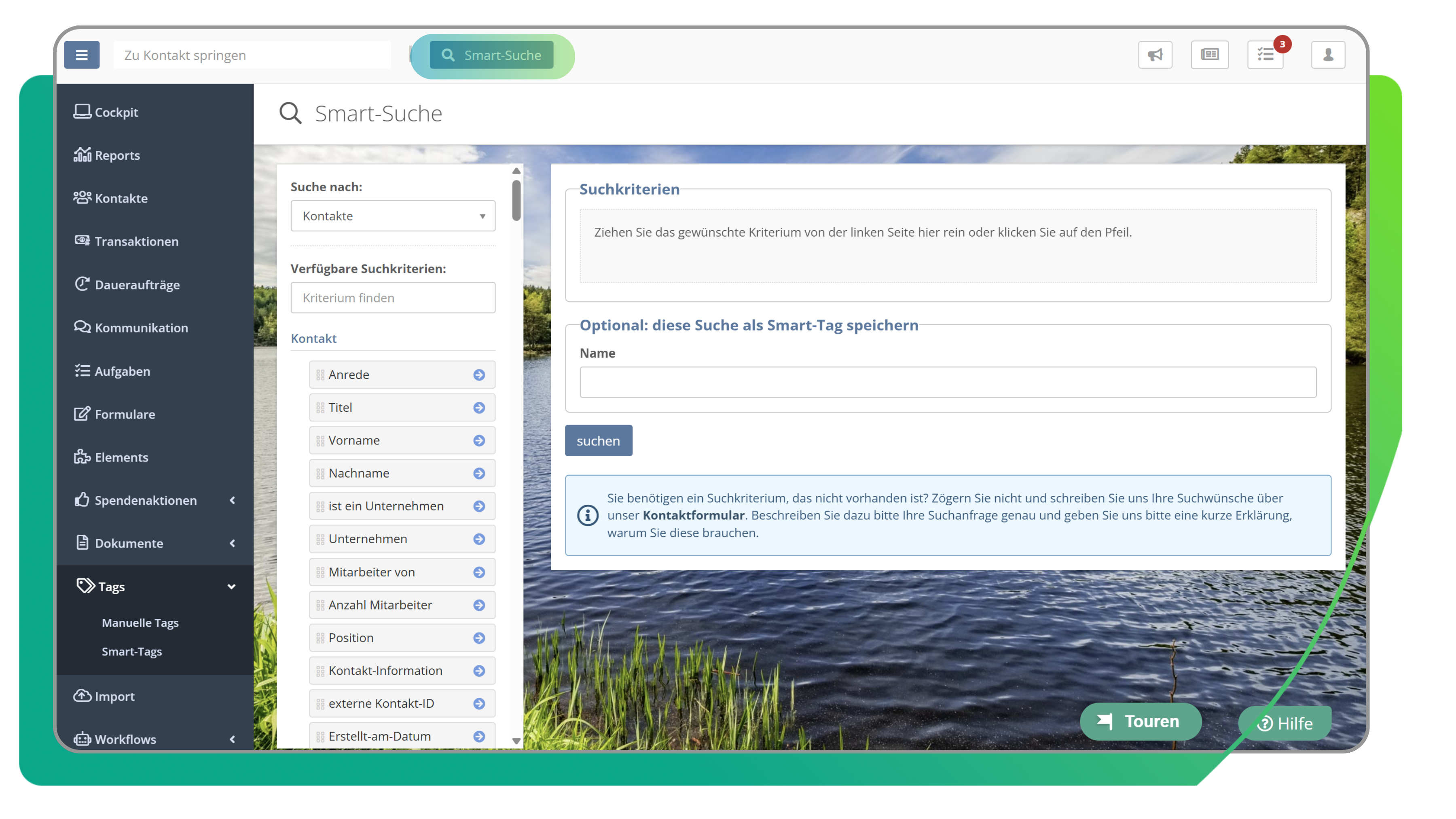Open the Suche nach Kontakte dropdown
The width and height of the screenshot is (1456, 819).
coord(393,216)
